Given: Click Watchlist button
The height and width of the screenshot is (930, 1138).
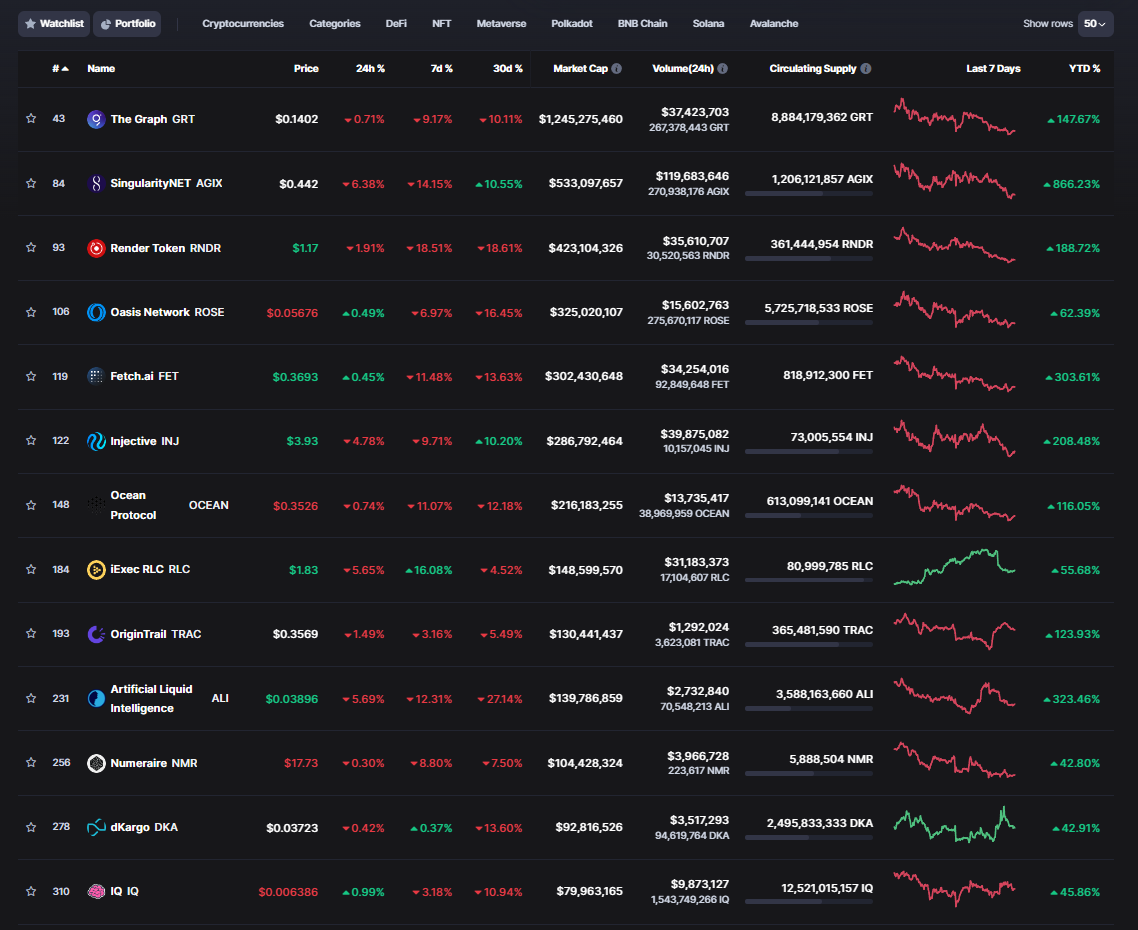Looking at the screenshot, I should point(54,24).
